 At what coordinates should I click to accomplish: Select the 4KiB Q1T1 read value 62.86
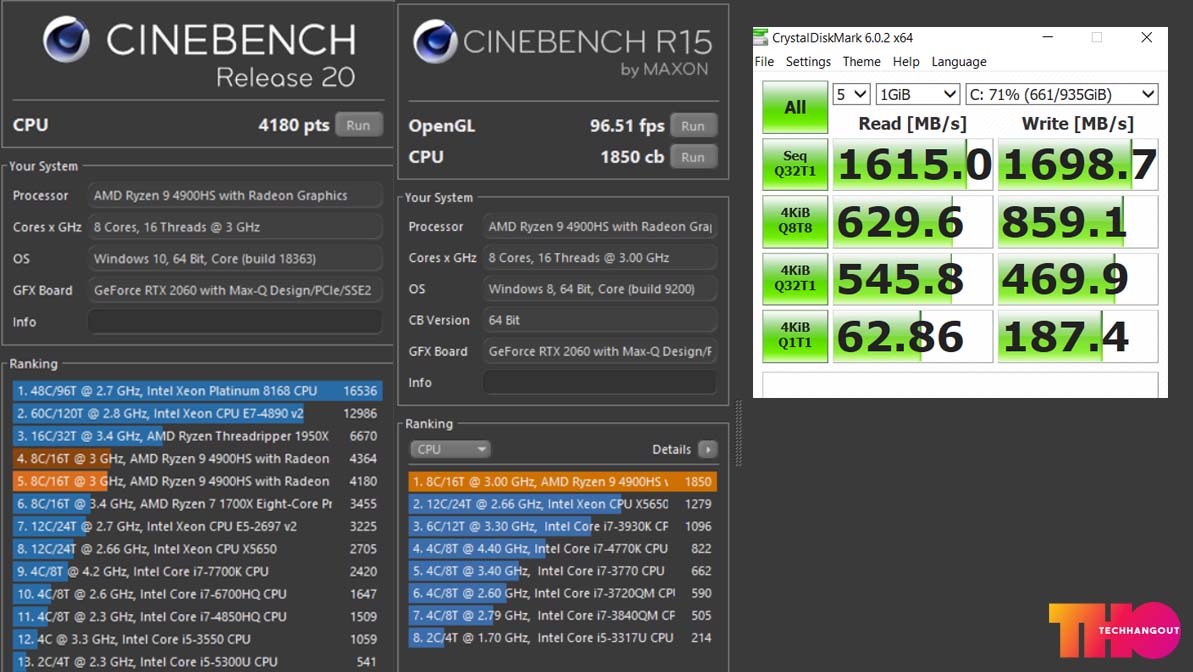click(913, 336)
